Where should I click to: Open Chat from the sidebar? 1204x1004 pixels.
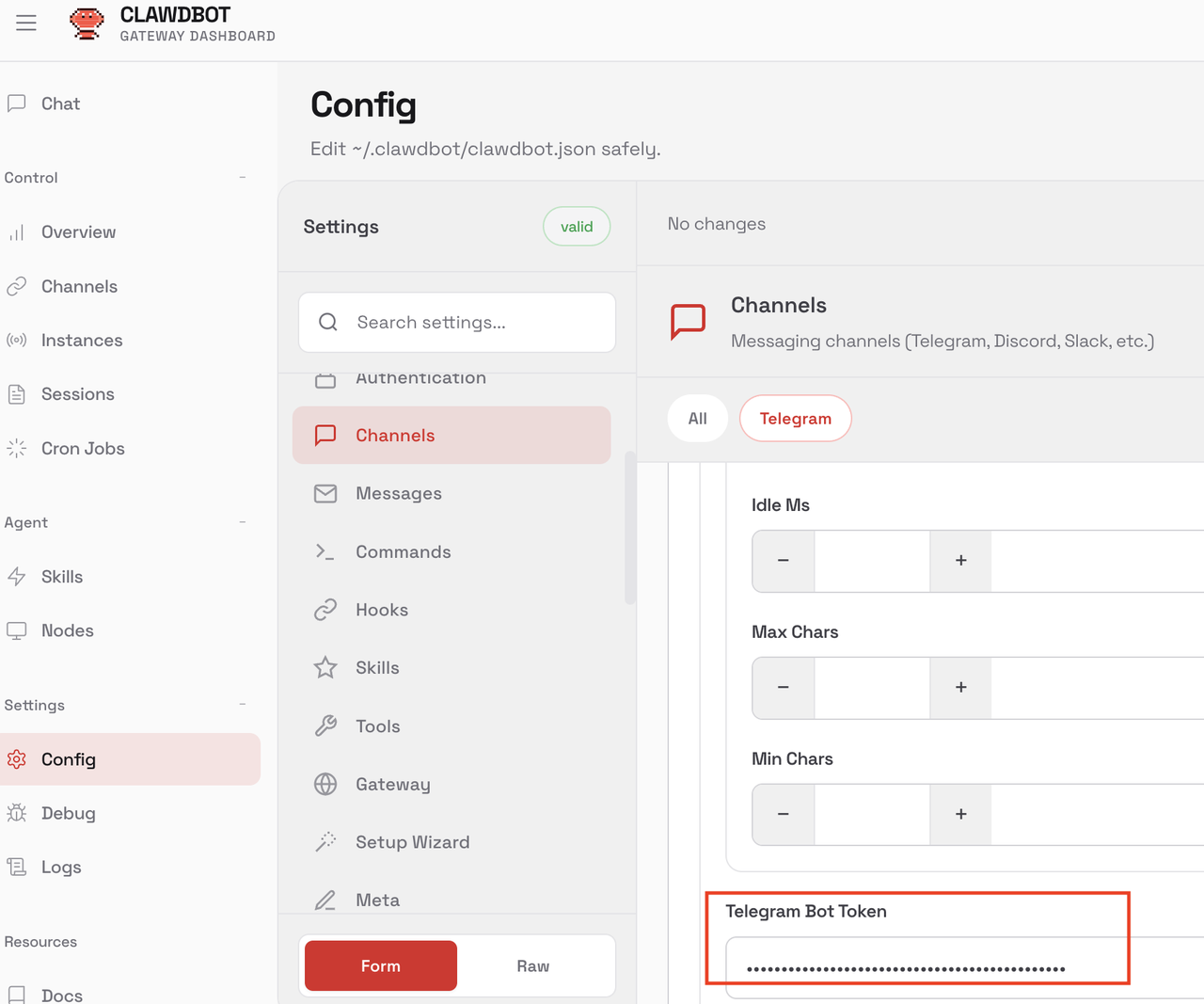[x=60, y=104]
